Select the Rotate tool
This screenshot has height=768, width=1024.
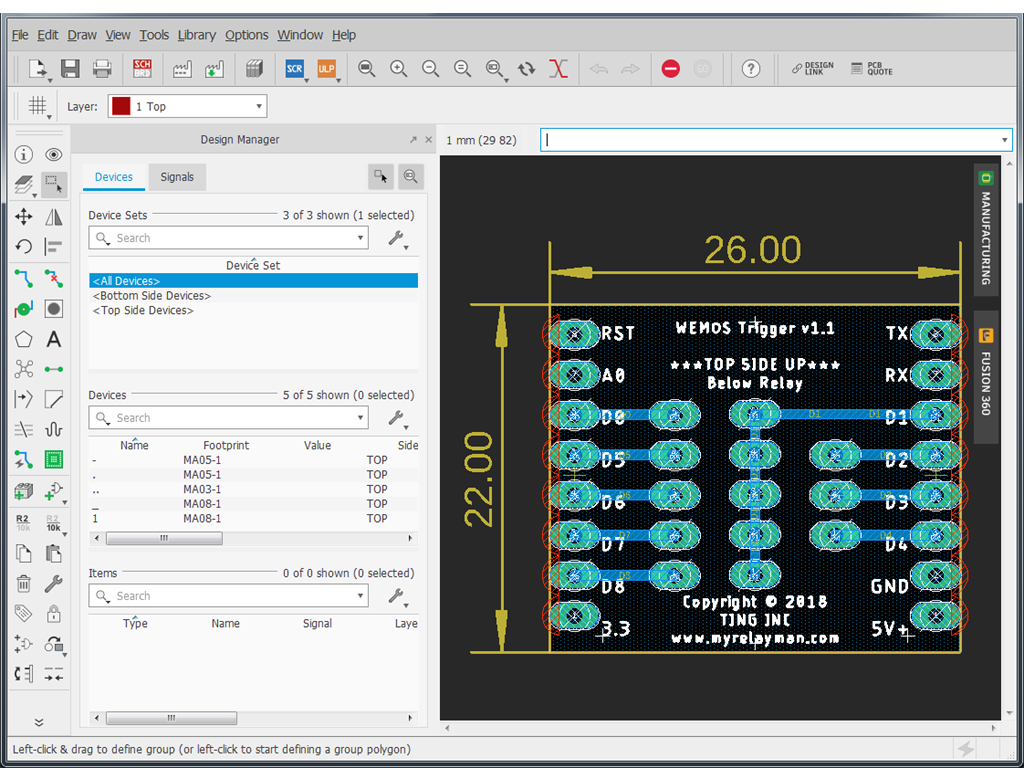pyautogui.click(x=24, y=246)
